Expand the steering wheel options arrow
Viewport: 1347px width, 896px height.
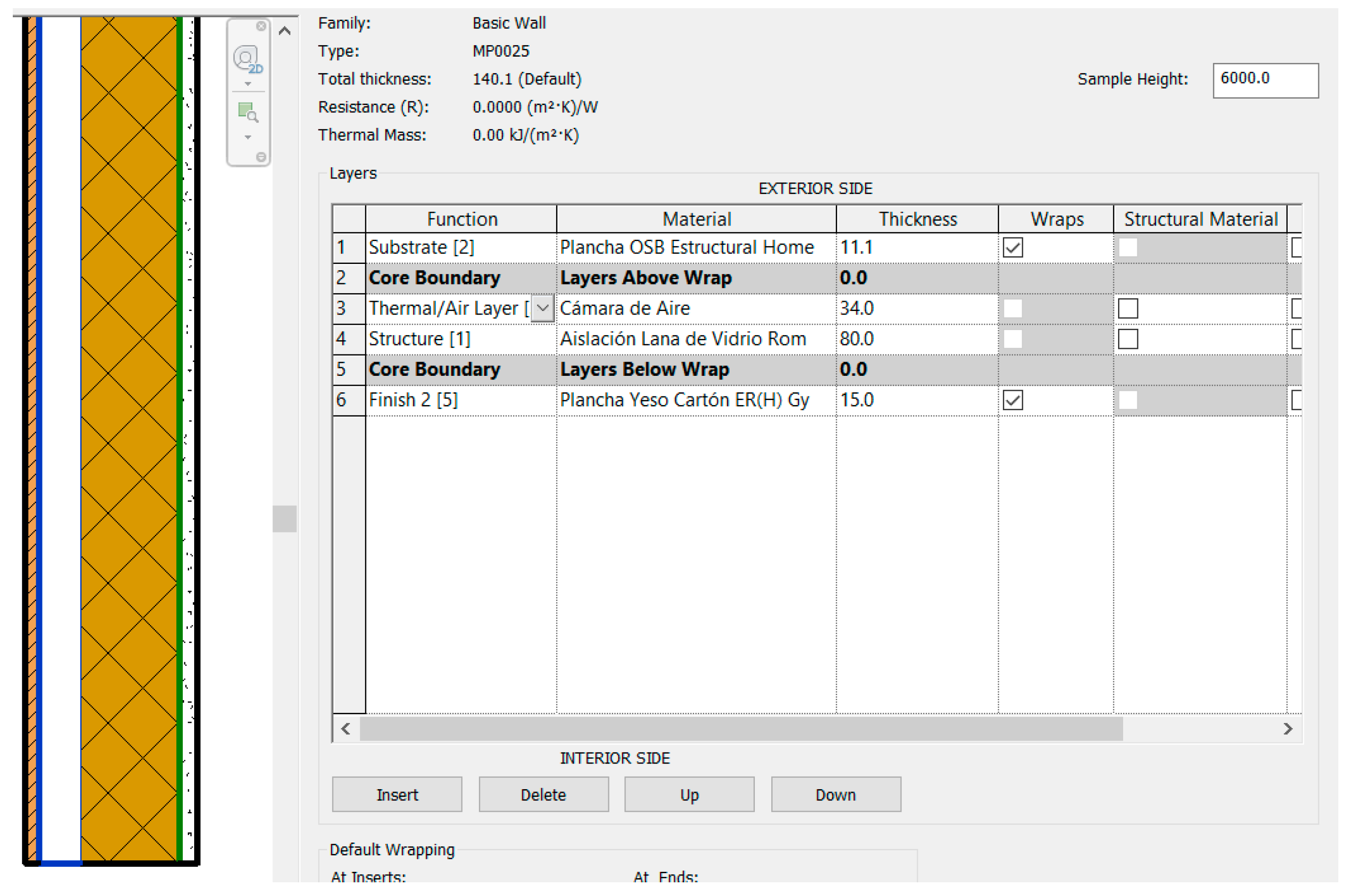coord(248,84)
